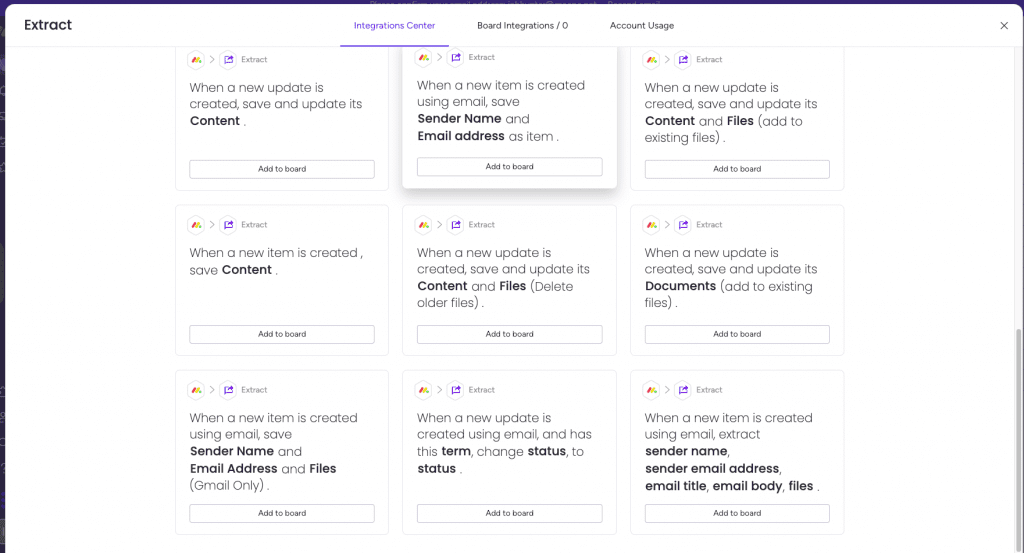Click bold 'Email address' in 'as item' card

coord(461,136)
